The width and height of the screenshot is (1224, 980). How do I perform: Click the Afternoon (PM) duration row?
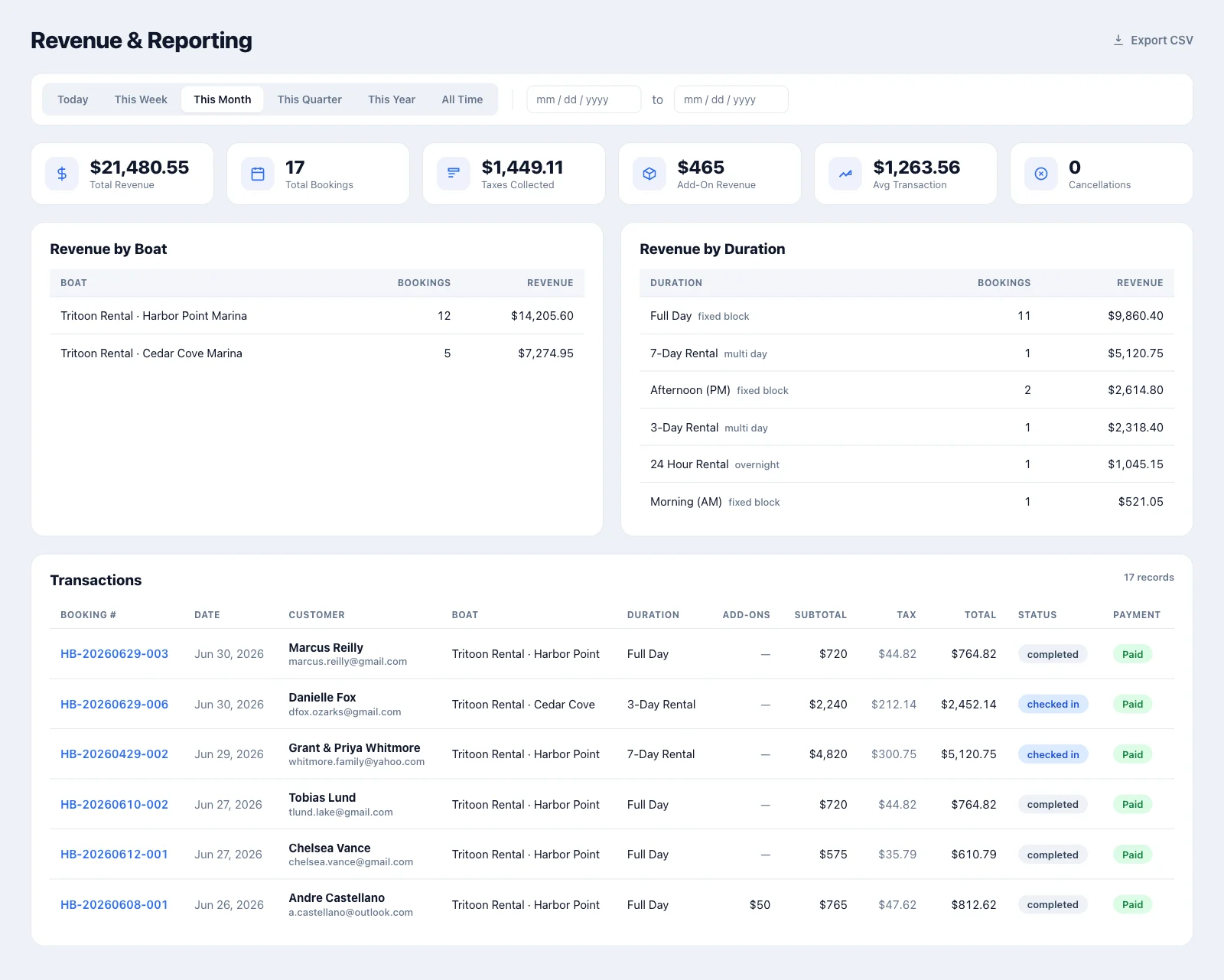click(x=907, y=390)
